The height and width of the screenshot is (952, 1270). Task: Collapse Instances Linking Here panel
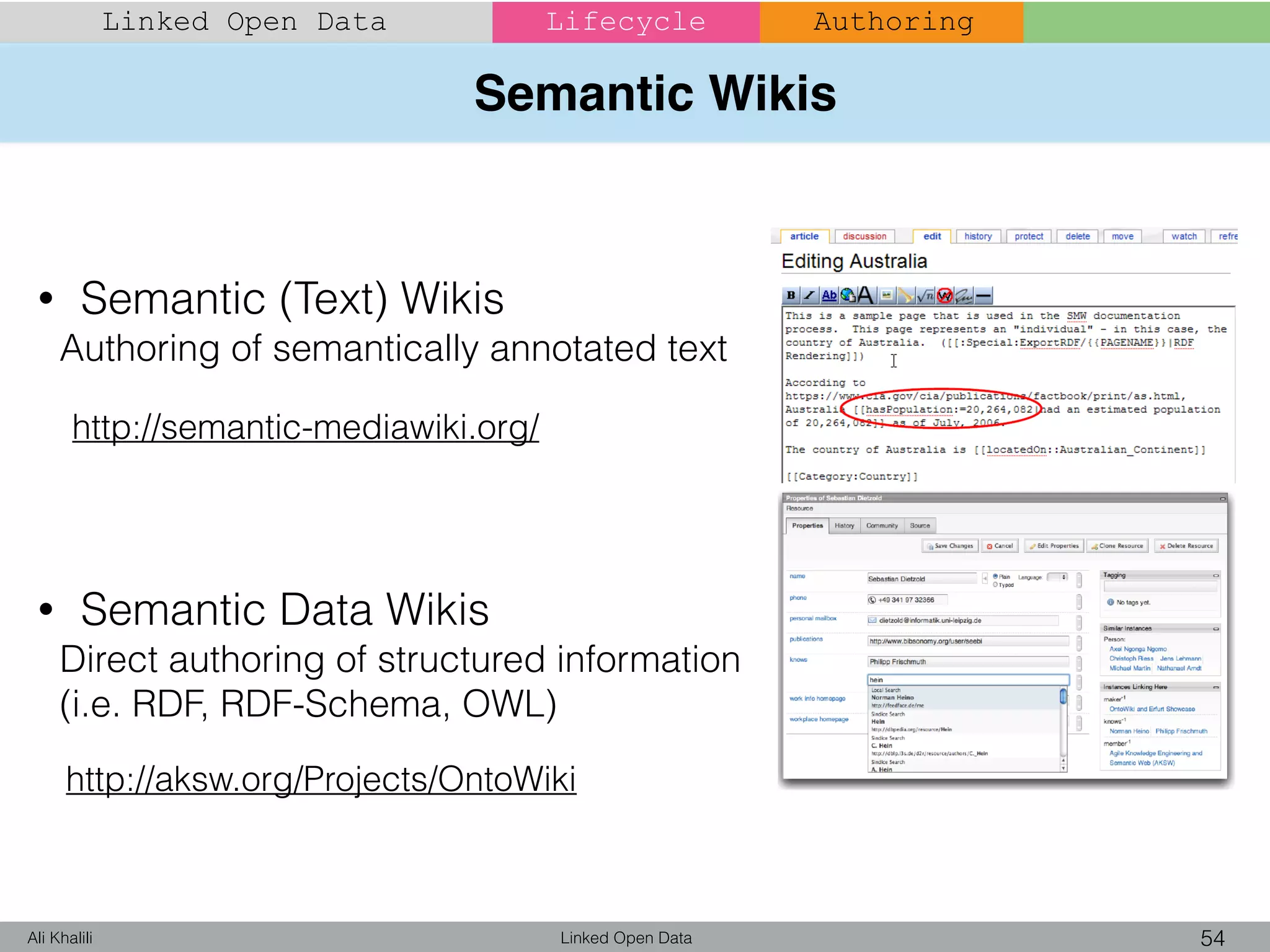(1215, 687)
